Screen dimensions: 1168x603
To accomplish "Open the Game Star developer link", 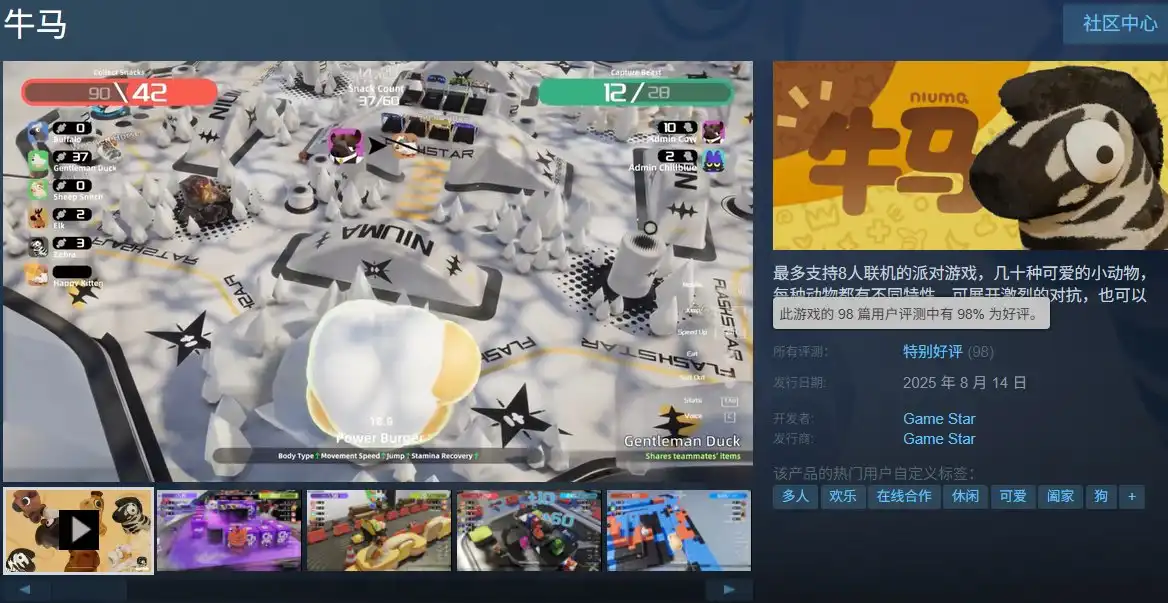I will [939, 418].
